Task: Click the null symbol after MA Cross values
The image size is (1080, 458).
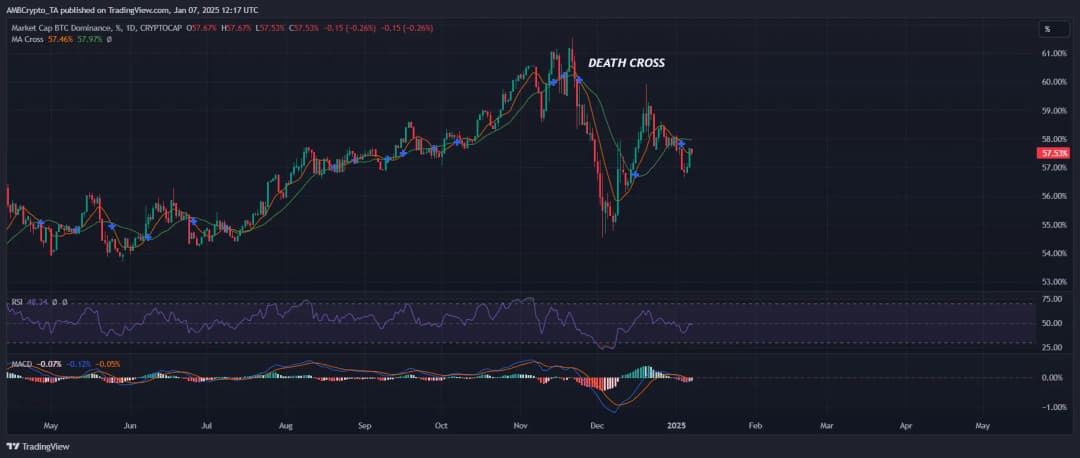Action: pyautogui.click(x=107, y=38)
